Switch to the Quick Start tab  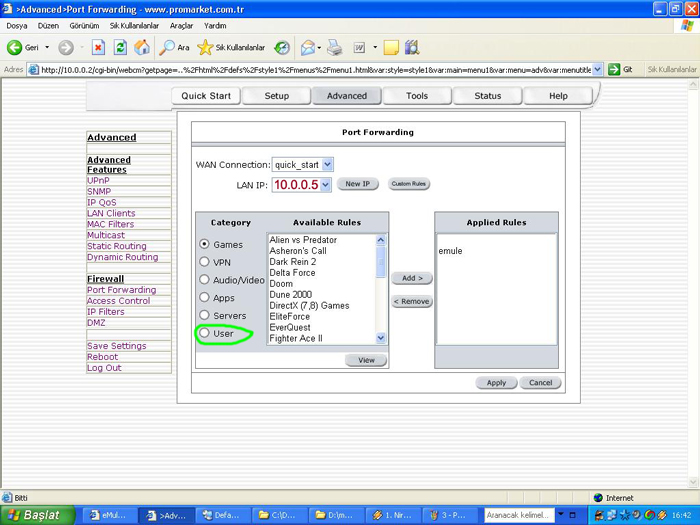coord(206,96)
